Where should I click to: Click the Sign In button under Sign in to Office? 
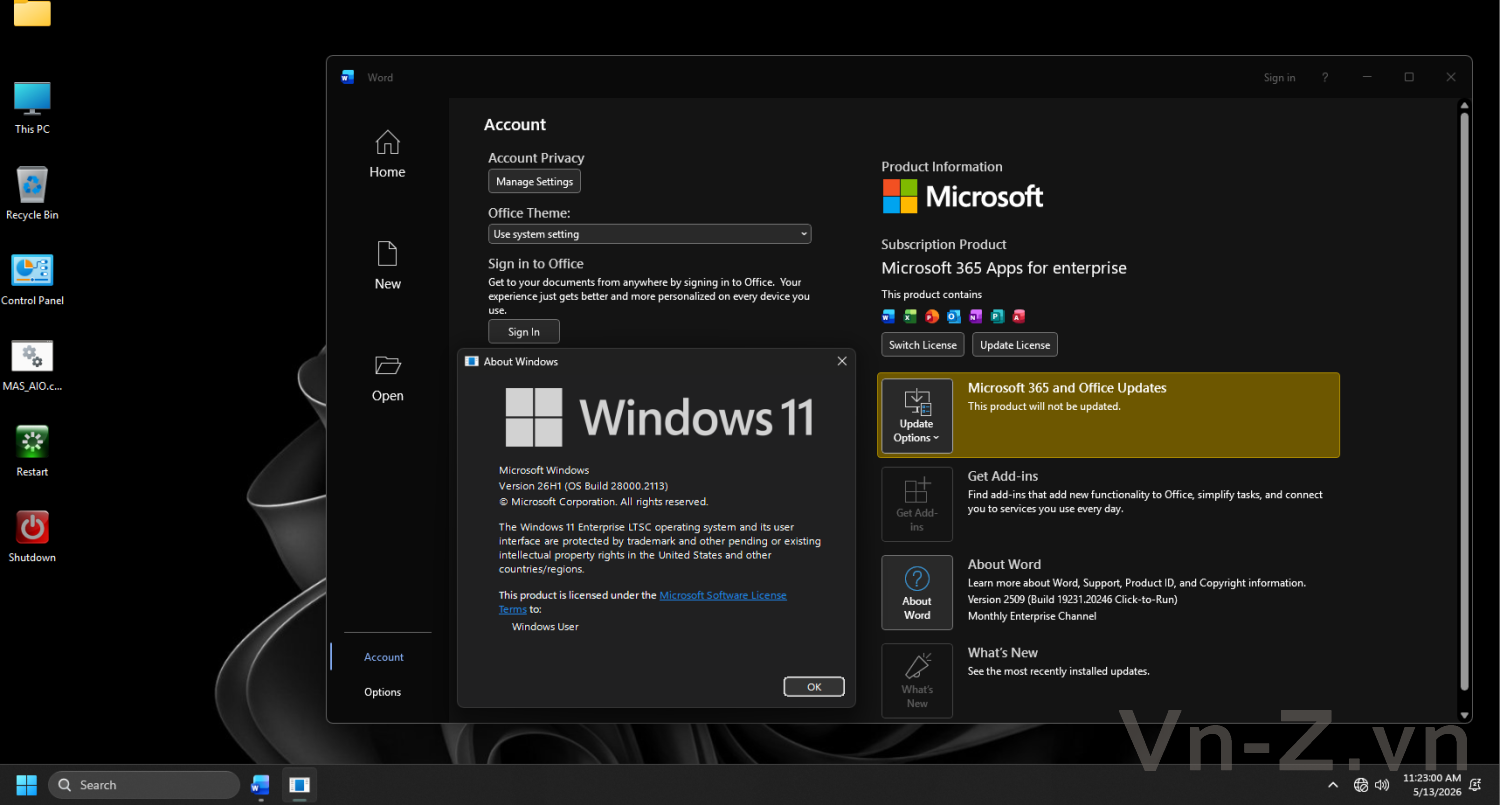(524, 332)
